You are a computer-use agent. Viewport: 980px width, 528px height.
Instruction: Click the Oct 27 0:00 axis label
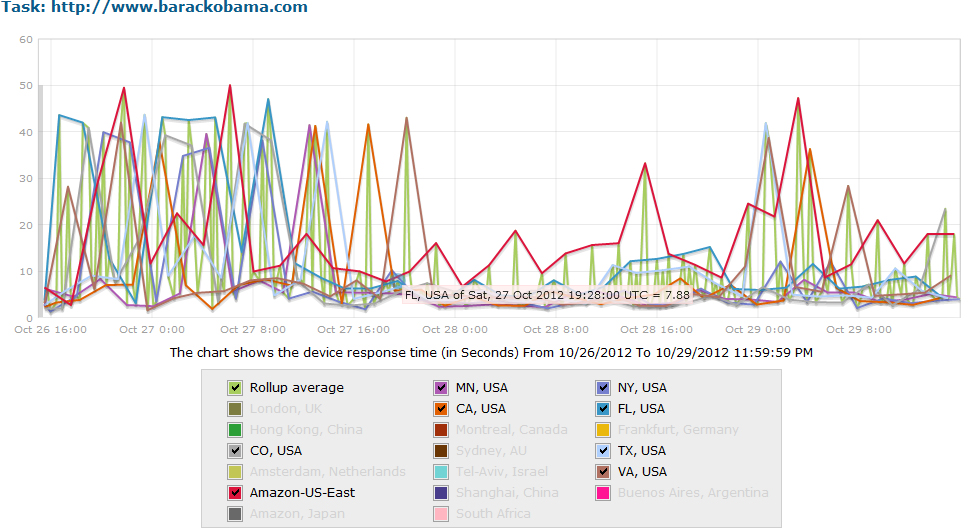[152, 330]
